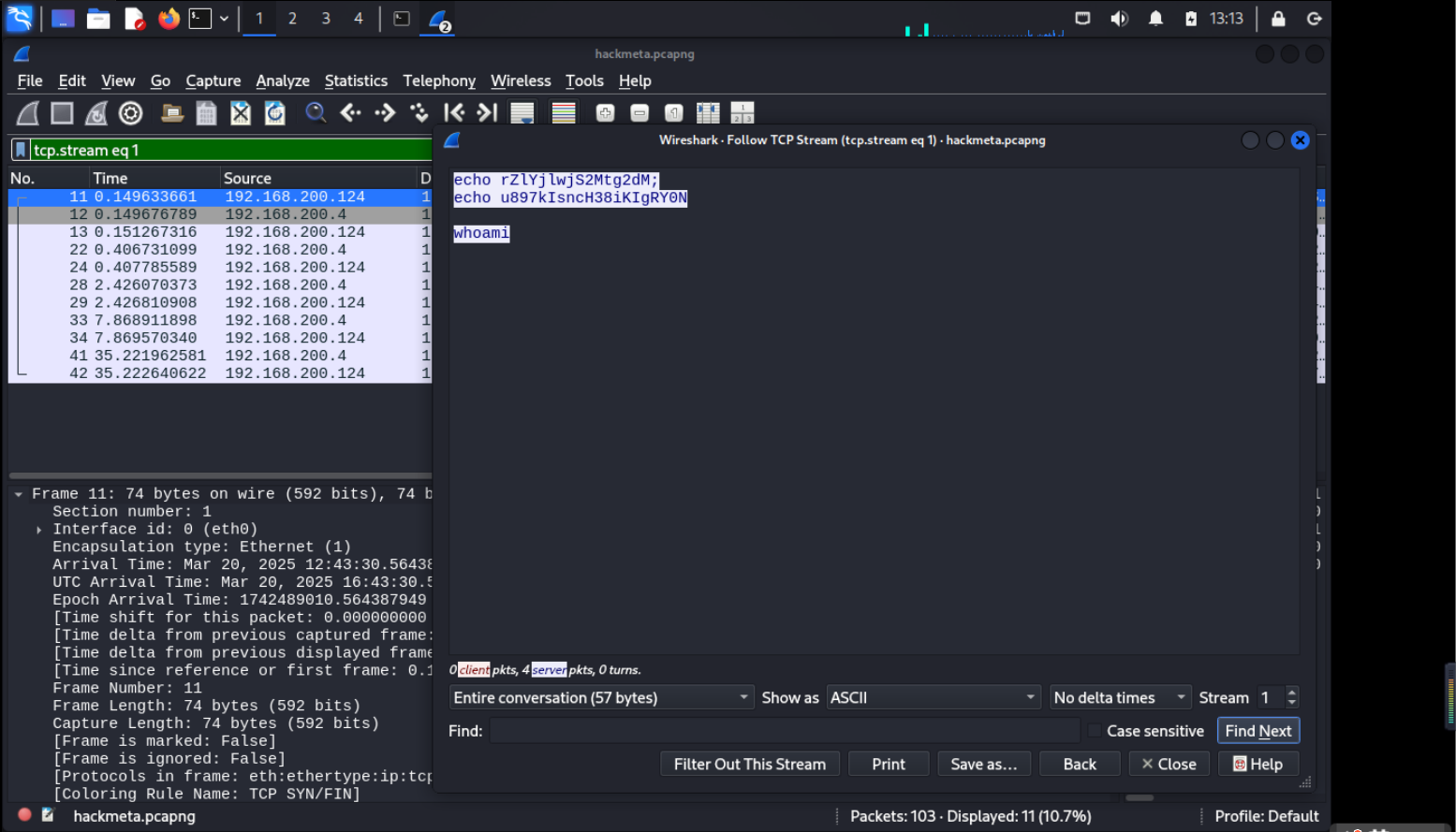Reload this capture file icon

(x=274, y=113)
